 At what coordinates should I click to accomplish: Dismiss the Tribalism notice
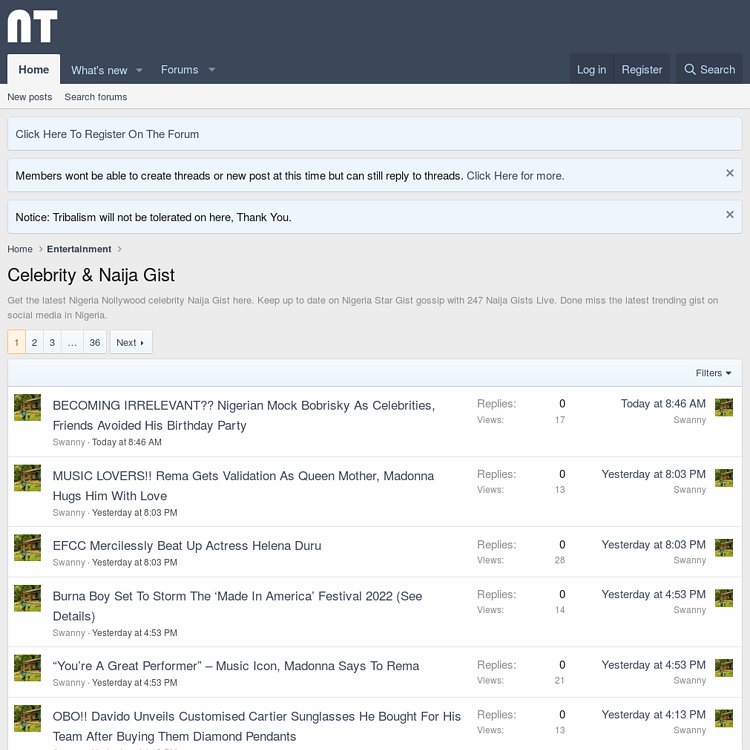tap(729, 214)
